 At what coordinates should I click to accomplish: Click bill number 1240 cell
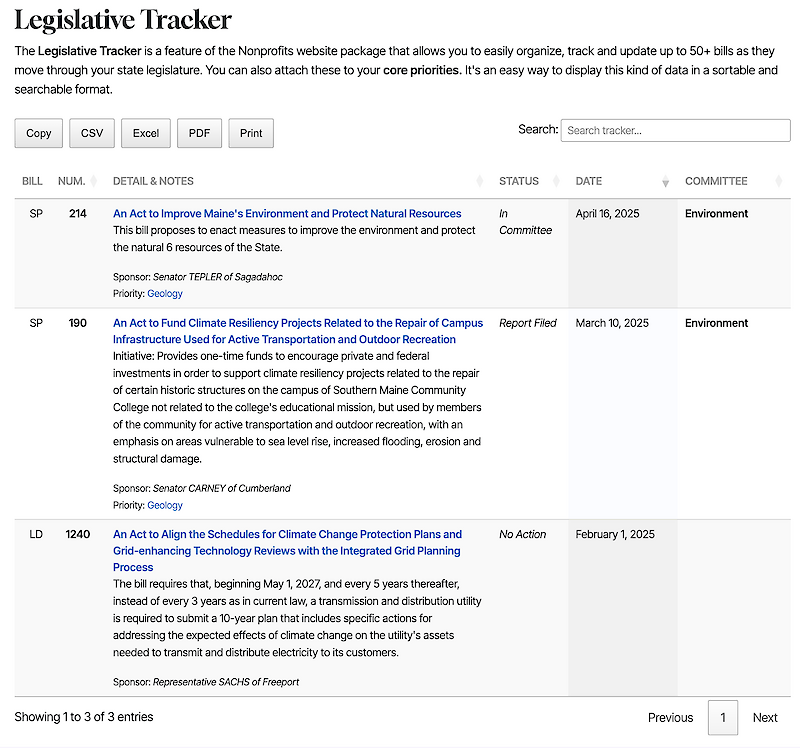pos(78,534)
